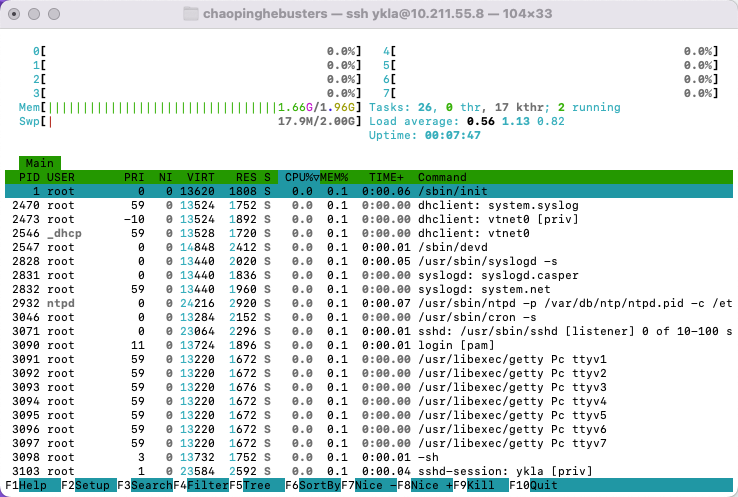Viewport: 738px width, 497px height.
Task: Sort by the PID column header
Action: (29, 177)
